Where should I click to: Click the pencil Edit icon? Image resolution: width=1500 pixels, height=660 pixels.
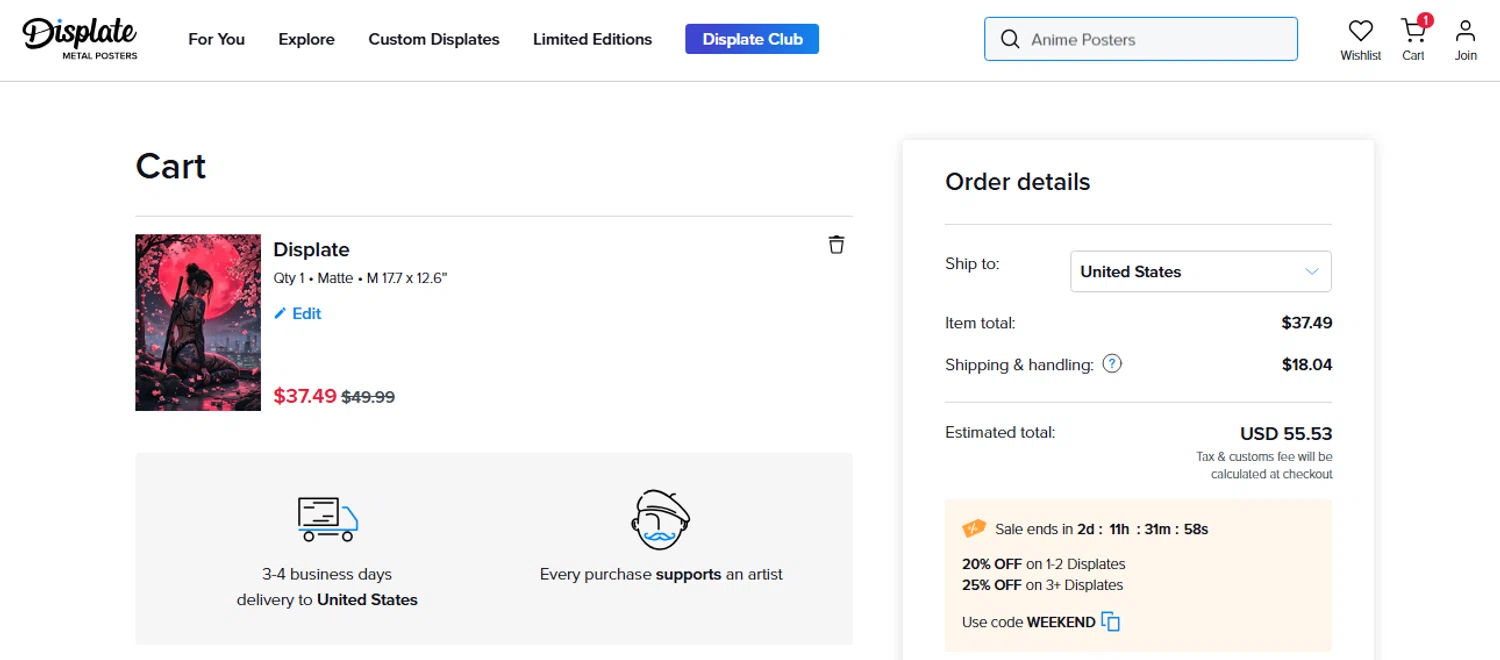[280, 314]
